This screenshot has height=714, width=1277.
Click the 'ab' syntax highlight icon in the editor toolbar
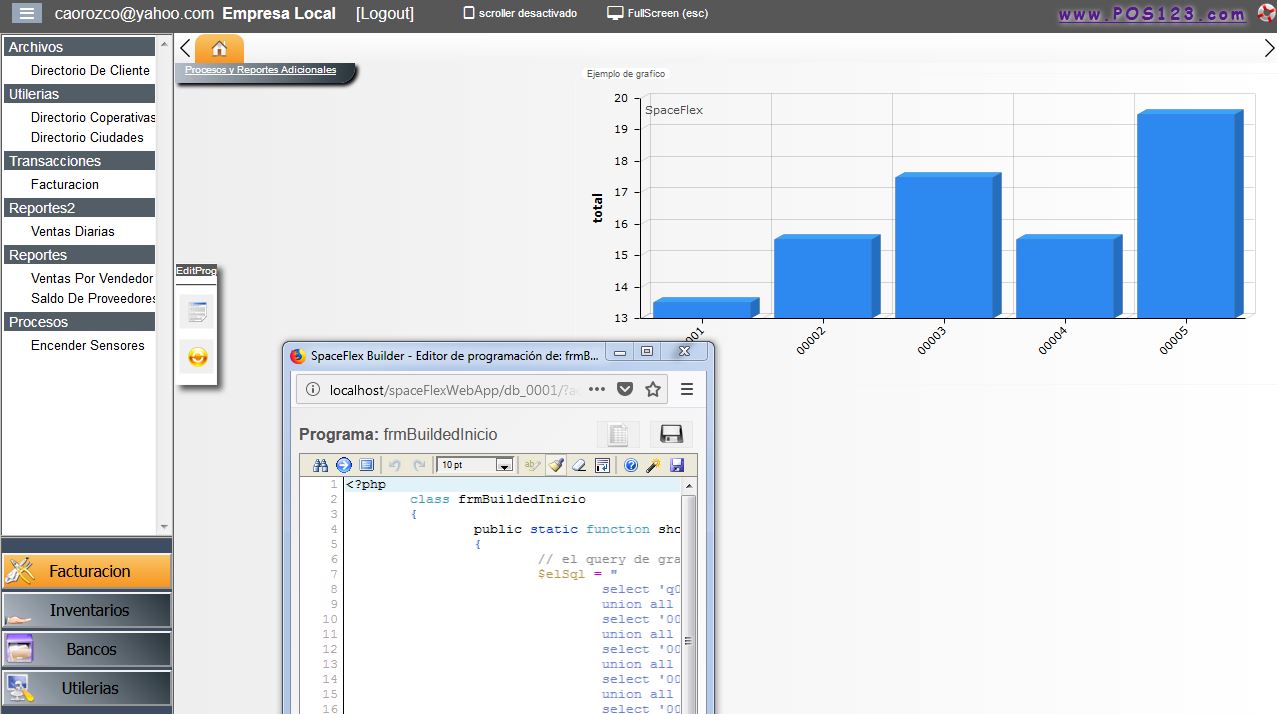point(532,465)
